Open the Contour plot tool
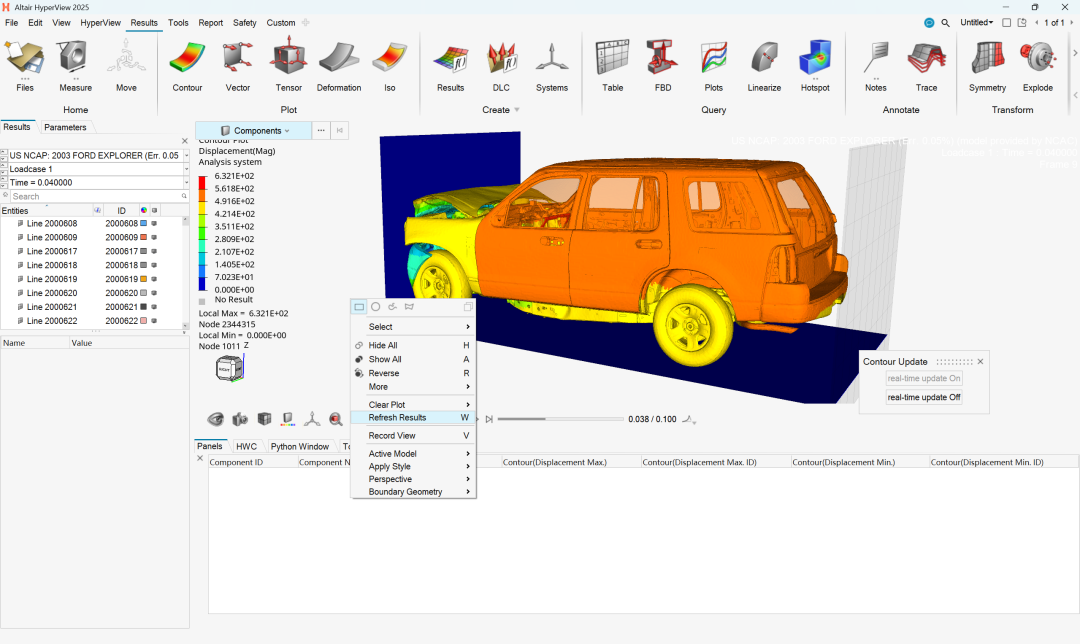The width and height of the screenshot is (1080, 644). [187, 65]
